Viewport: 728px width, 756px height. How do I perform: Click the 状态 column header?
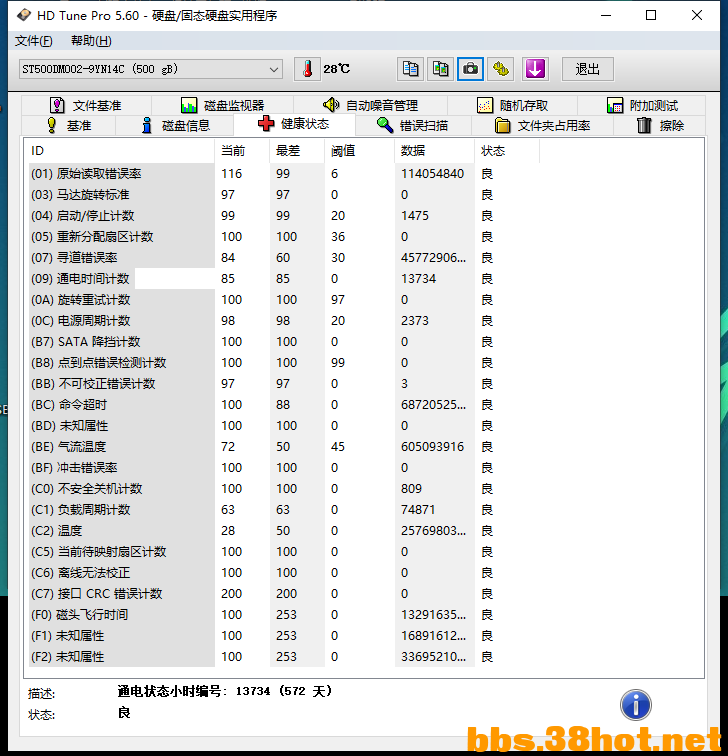[x=507, y=151]
